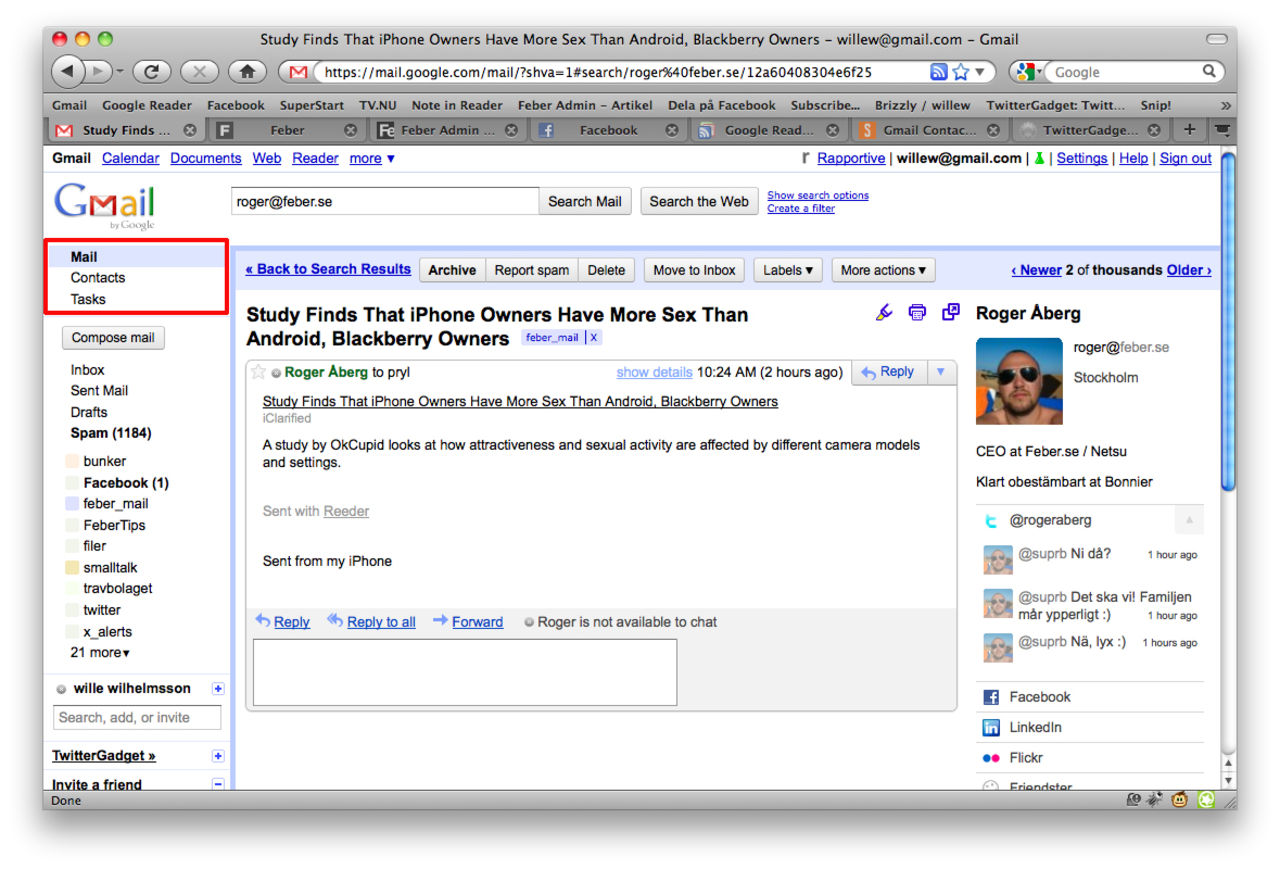Open Contacts in the left sidebar
Viewport: 1280px width, 869px height.
(98, 278)
